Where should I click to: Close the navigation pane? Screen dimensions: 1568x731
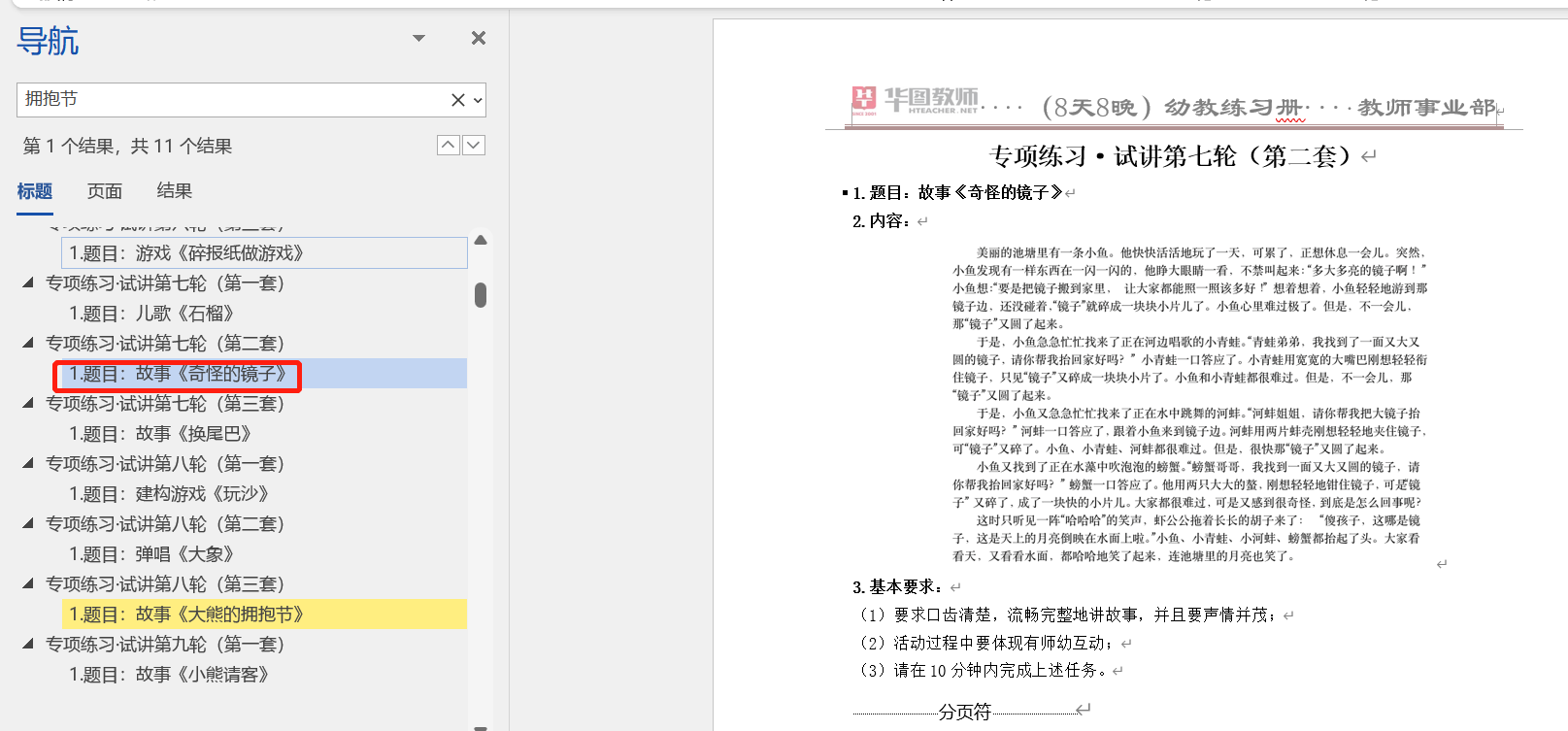478,38
